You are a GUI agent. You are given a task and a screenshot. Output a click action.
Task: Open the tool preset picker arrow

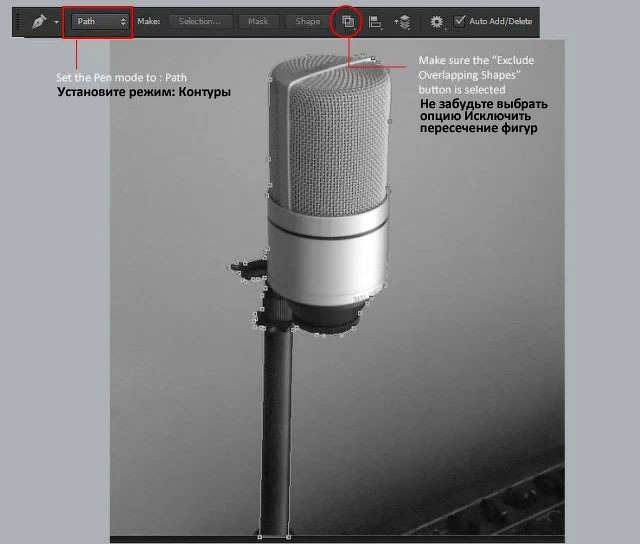coord(57,22)
